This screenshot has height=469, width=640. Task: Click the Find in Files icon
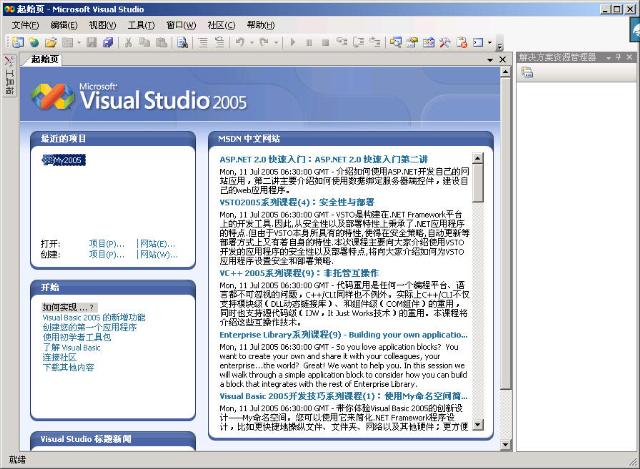coord(182,42)
